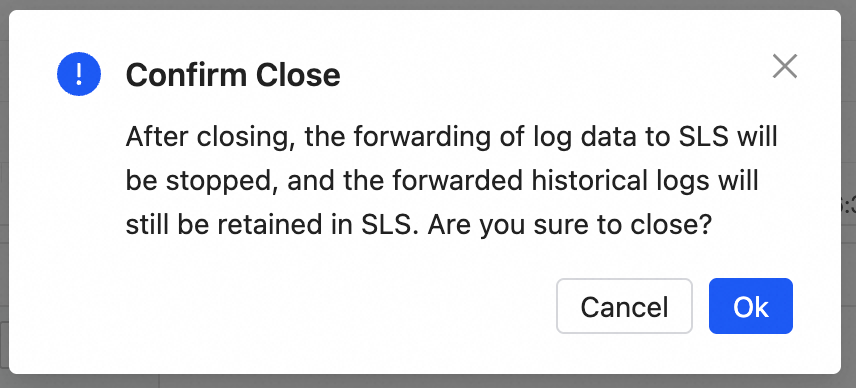Viewport: 856px width, 388px height.
Task: Choose Cancel to keep log forwarding
Action: 624,306
